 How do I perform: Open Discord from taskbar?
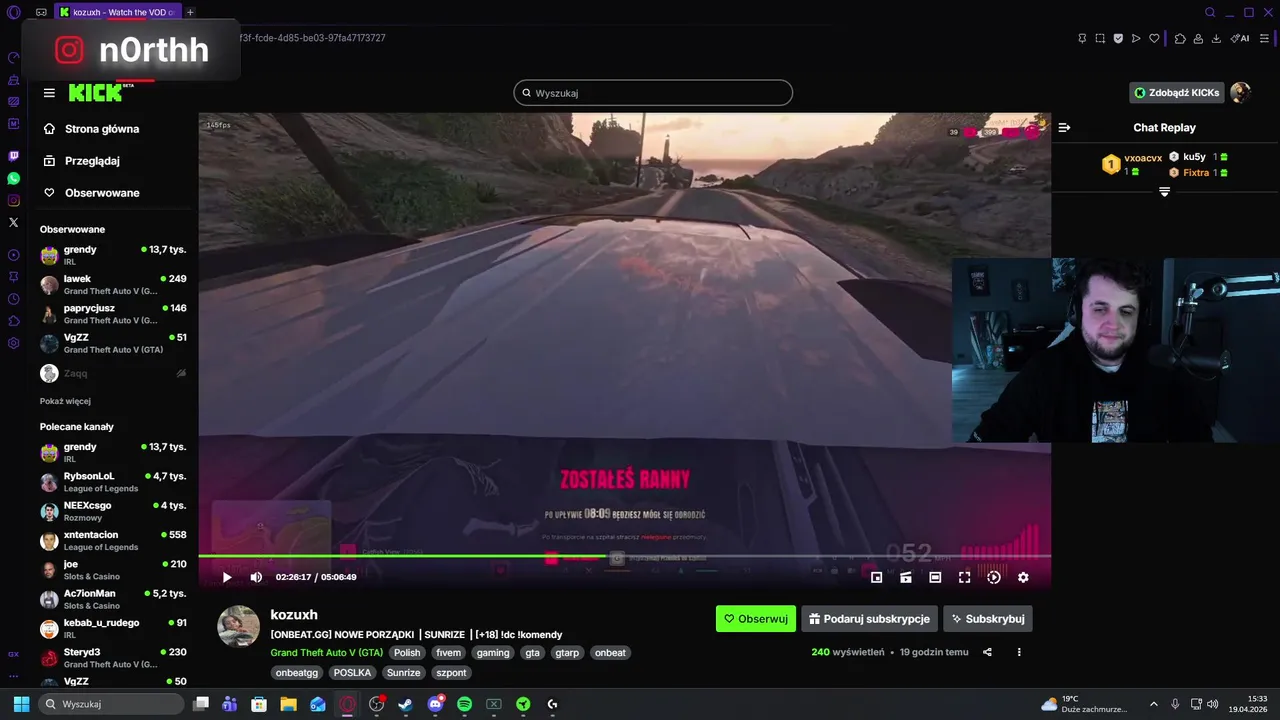(435, 704)
